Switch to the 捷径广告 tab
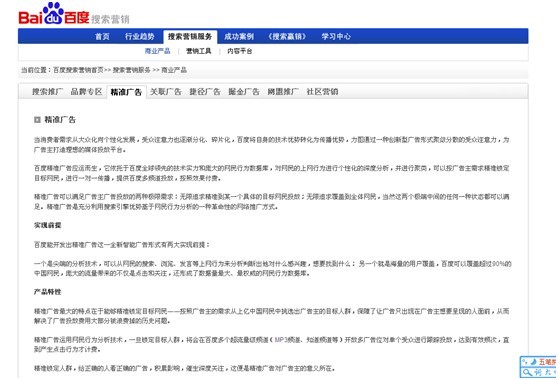The image size is (558, 380). (205, 92)
